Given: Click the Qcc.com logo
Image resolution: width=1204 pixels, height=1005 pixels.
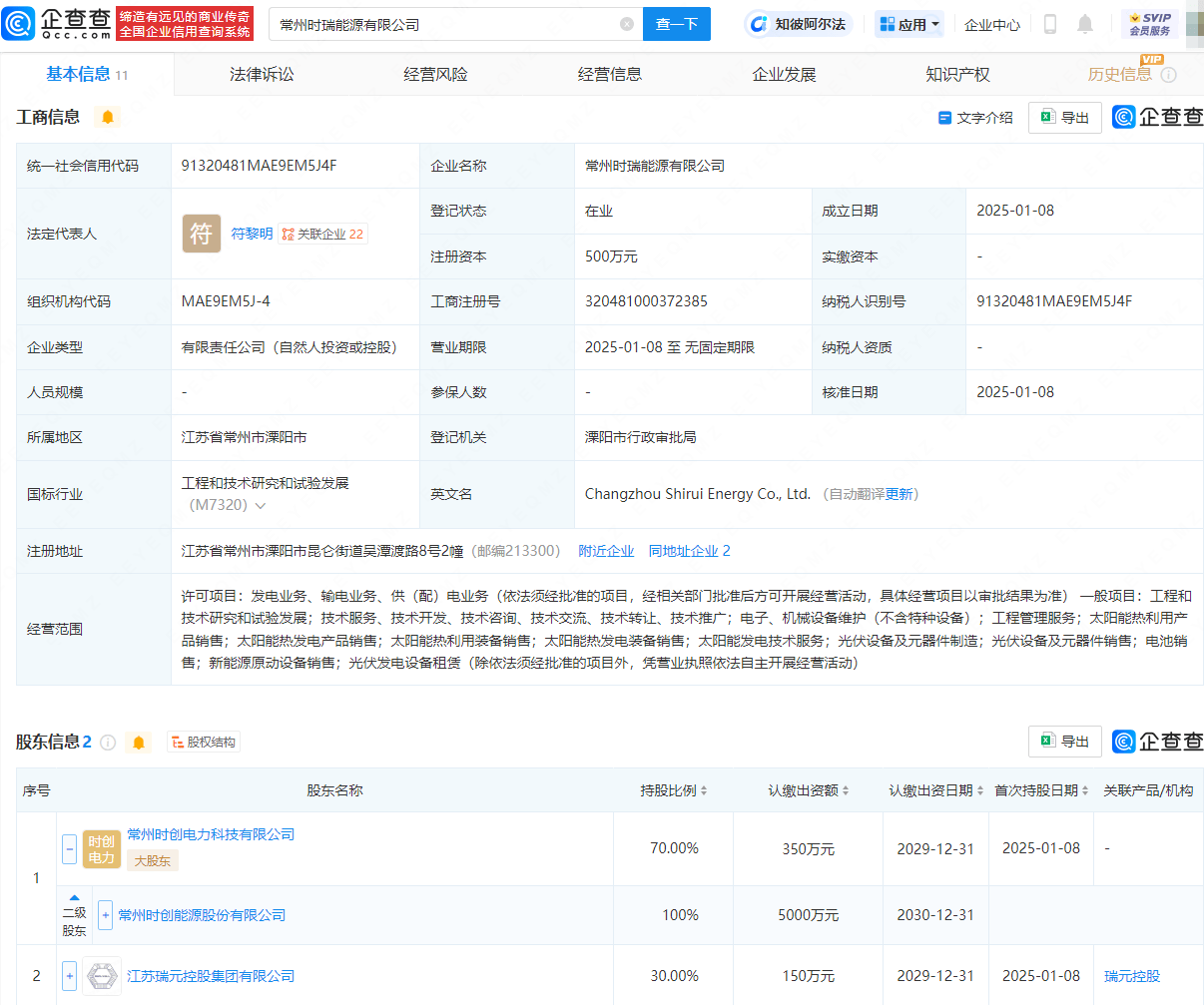Looking at the screenshot, I should (57, 23).
